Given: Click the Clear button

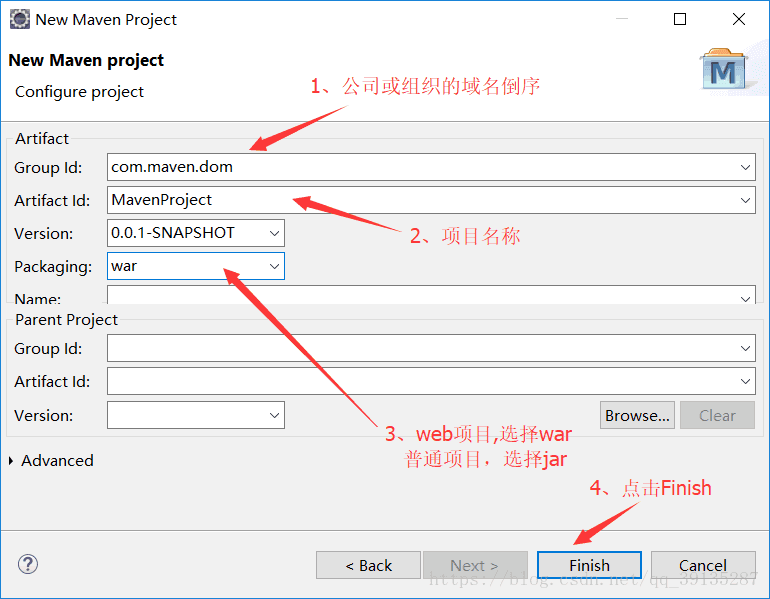Looking at the screenshot, I should pyautogui.click(x=717, y=415).
